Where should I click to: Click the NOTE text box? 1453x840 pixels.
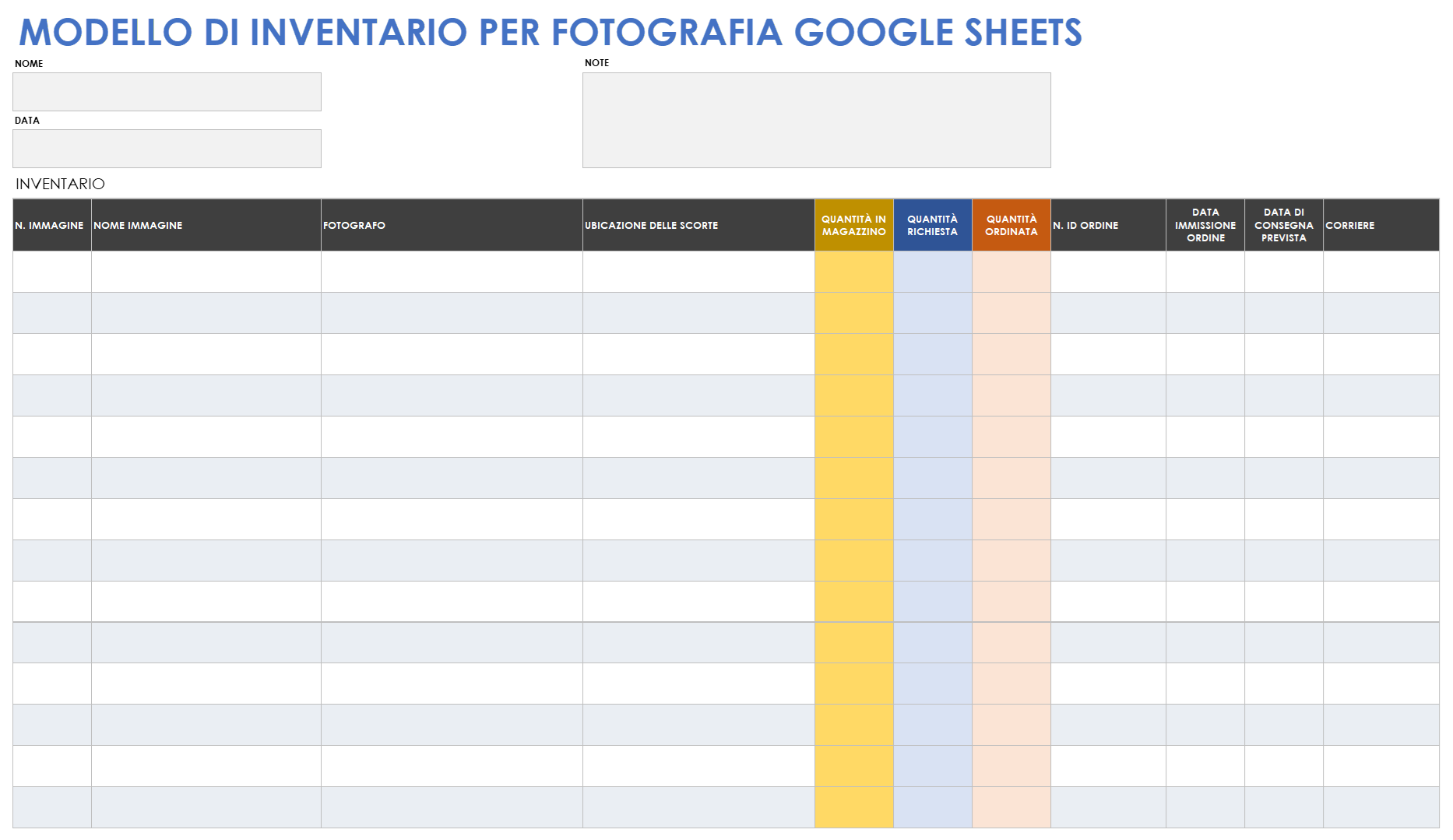tap(816, 121)
